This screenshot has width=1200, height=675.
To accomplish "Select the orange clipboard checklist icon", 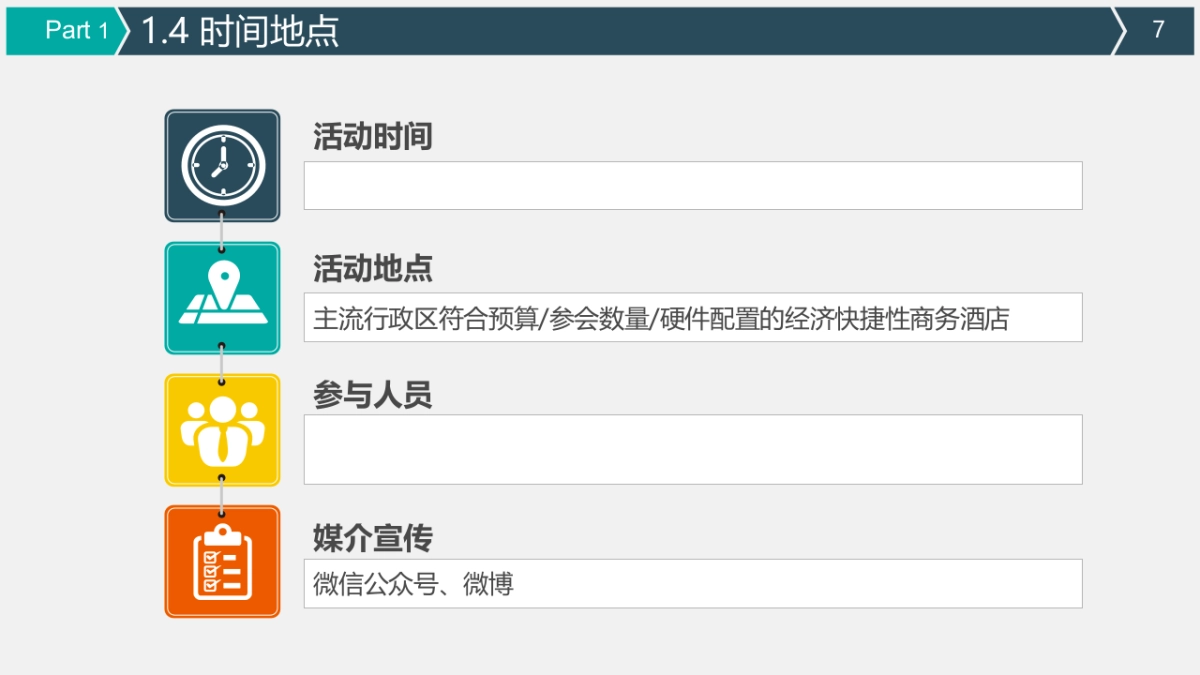I will point(222,561).
